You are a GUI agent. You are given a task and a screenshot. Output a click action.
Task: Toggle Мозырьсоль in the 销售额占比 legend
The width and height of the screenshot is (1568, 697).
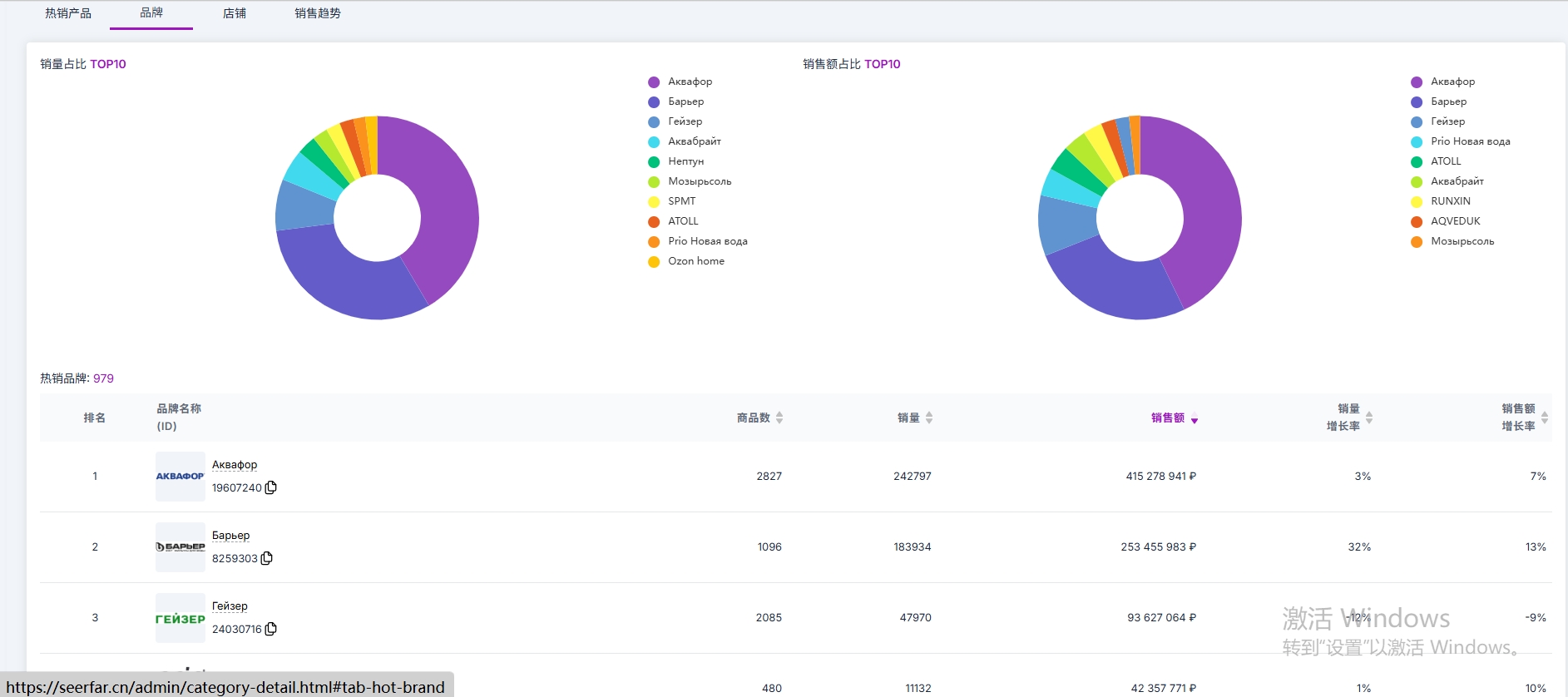coord(1453,241)
